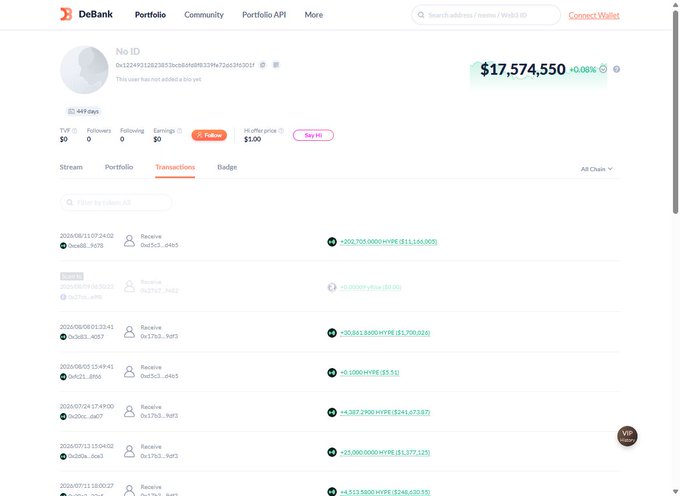Click the $17,574,550 portfolio value

[523, 69]
